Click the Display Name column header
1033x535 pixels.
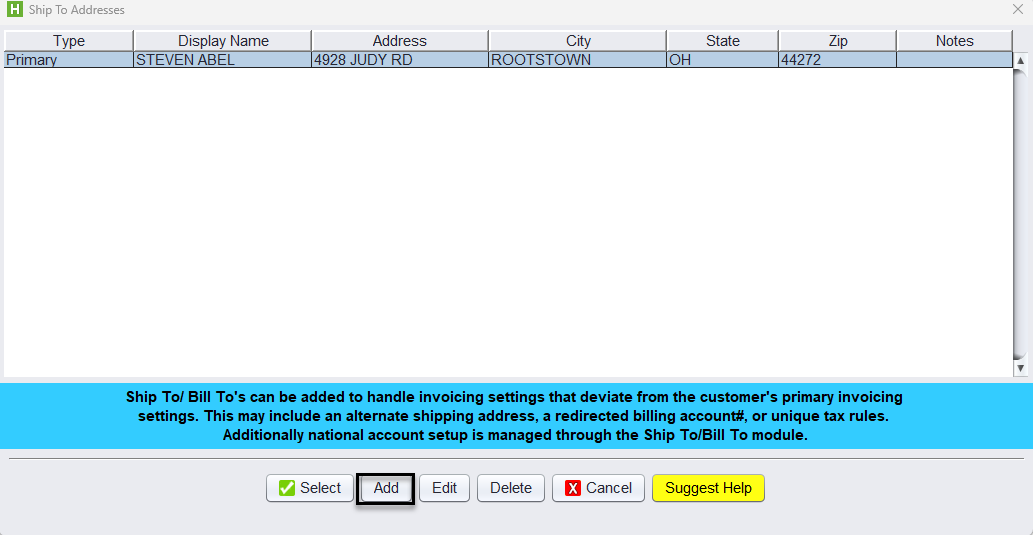[x=223, y=41]
